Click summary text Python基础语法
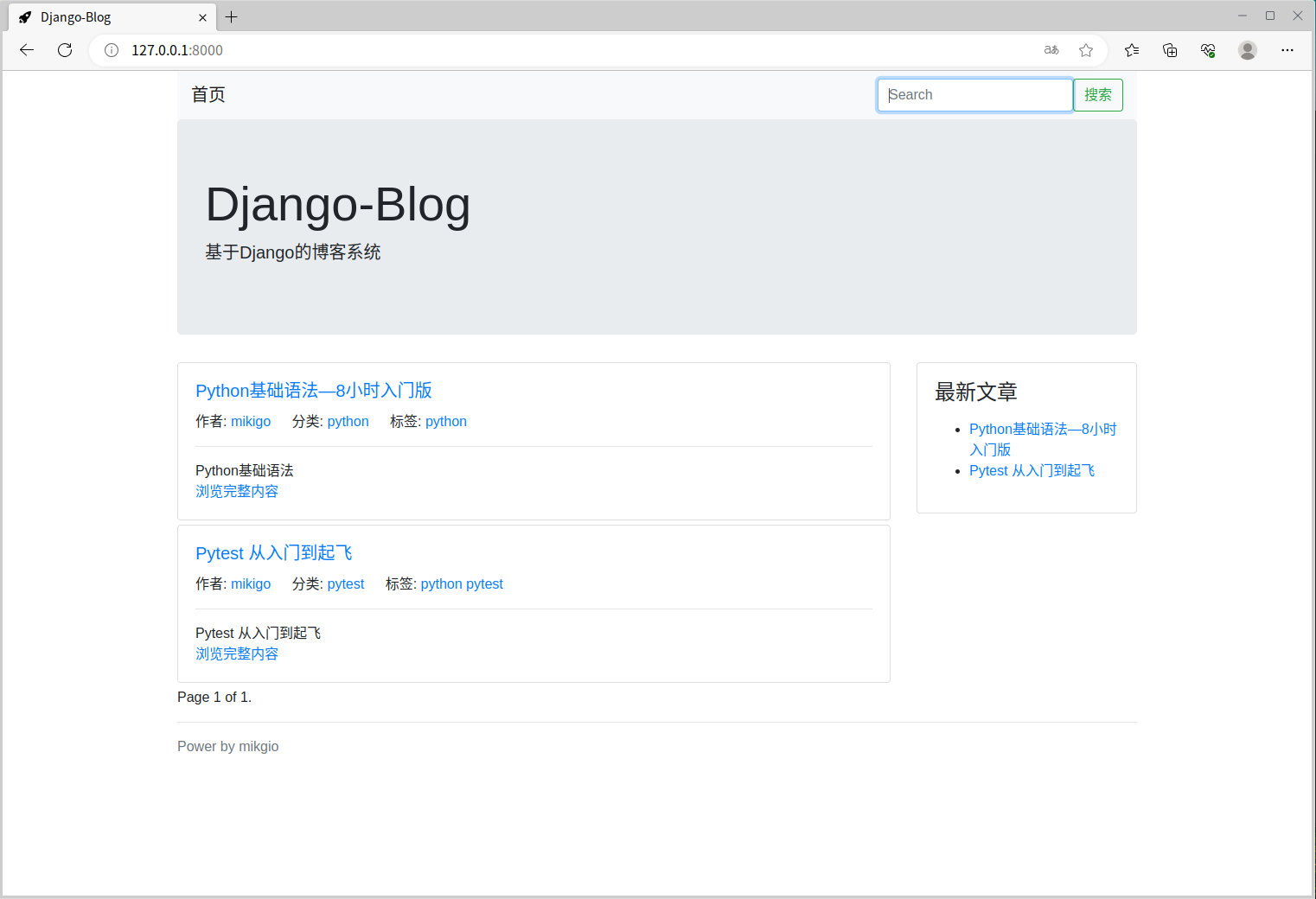The image size is (1316, 899). point(245,470)
